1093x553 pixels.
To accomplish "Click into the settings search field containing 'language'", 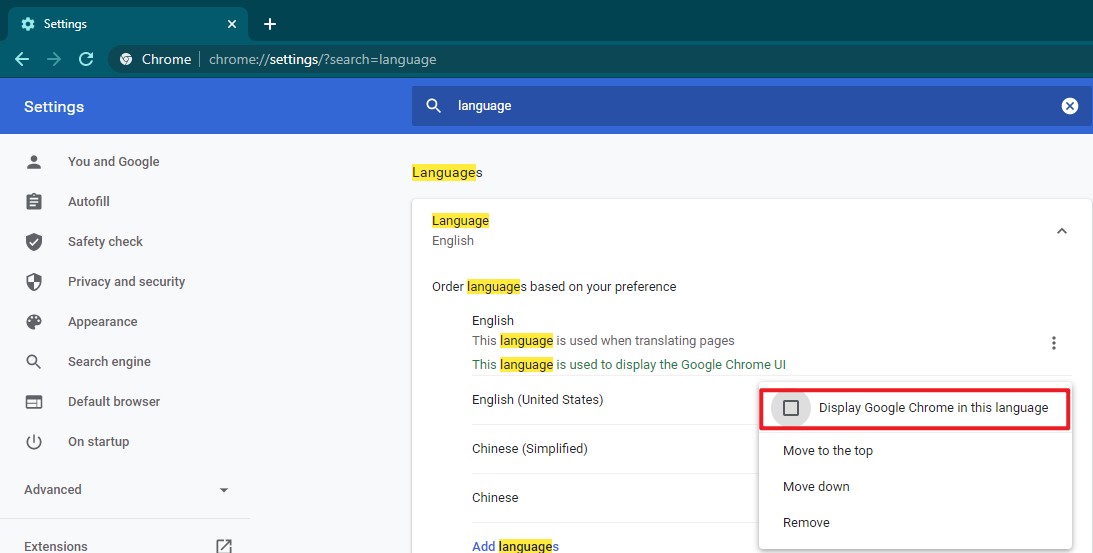I will point(752,106).
